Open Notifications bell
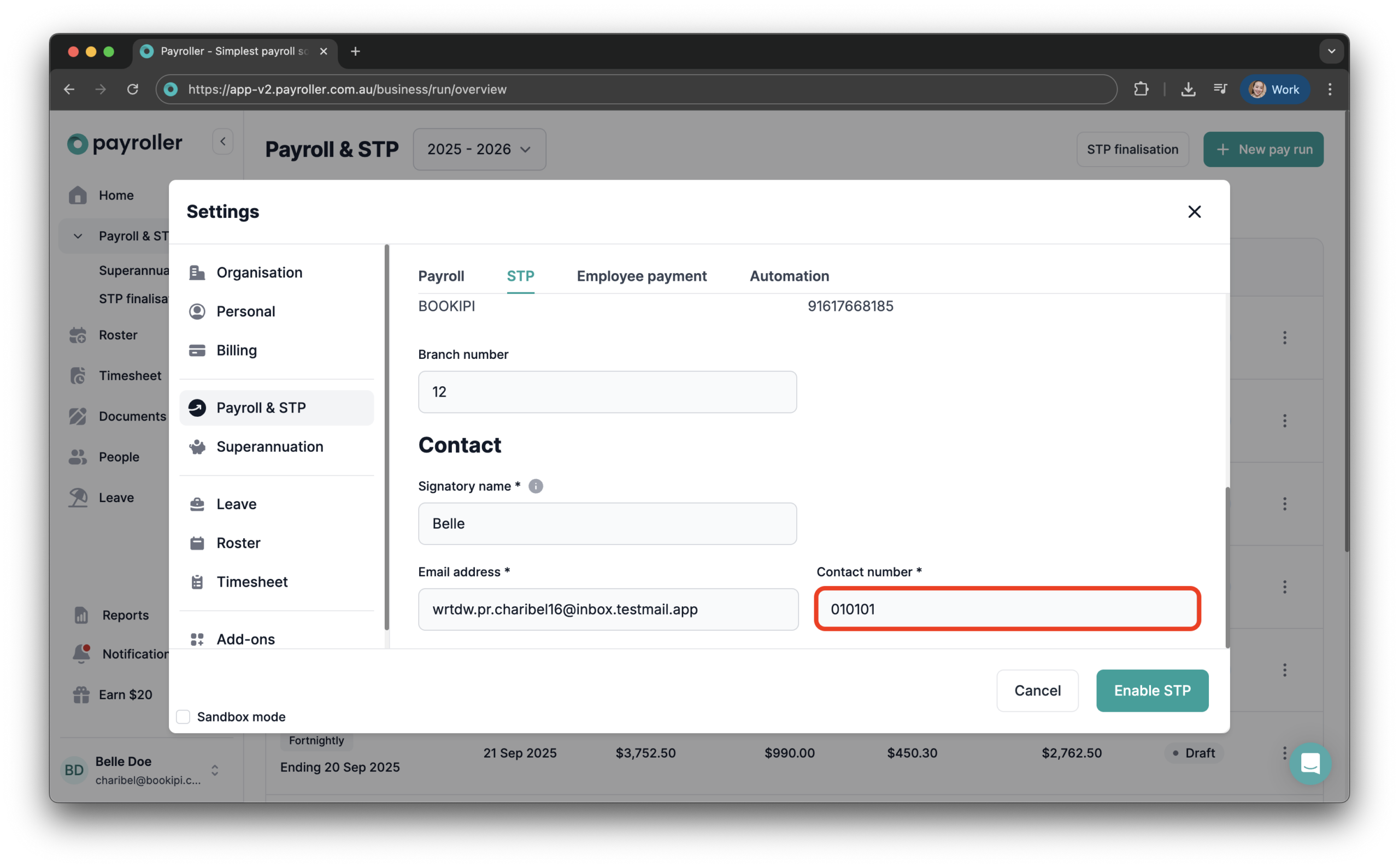This screenshot has width=1399, height=868. click(81, 653)
